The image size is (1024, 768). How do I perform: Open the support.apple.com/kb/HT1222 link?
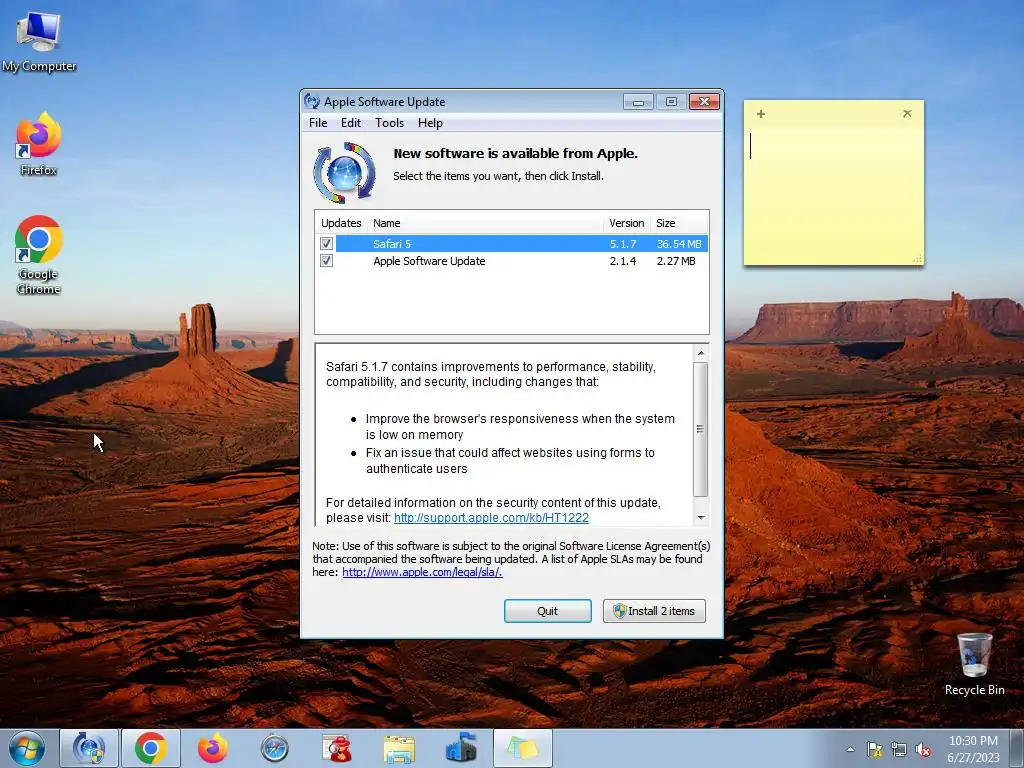491,518
